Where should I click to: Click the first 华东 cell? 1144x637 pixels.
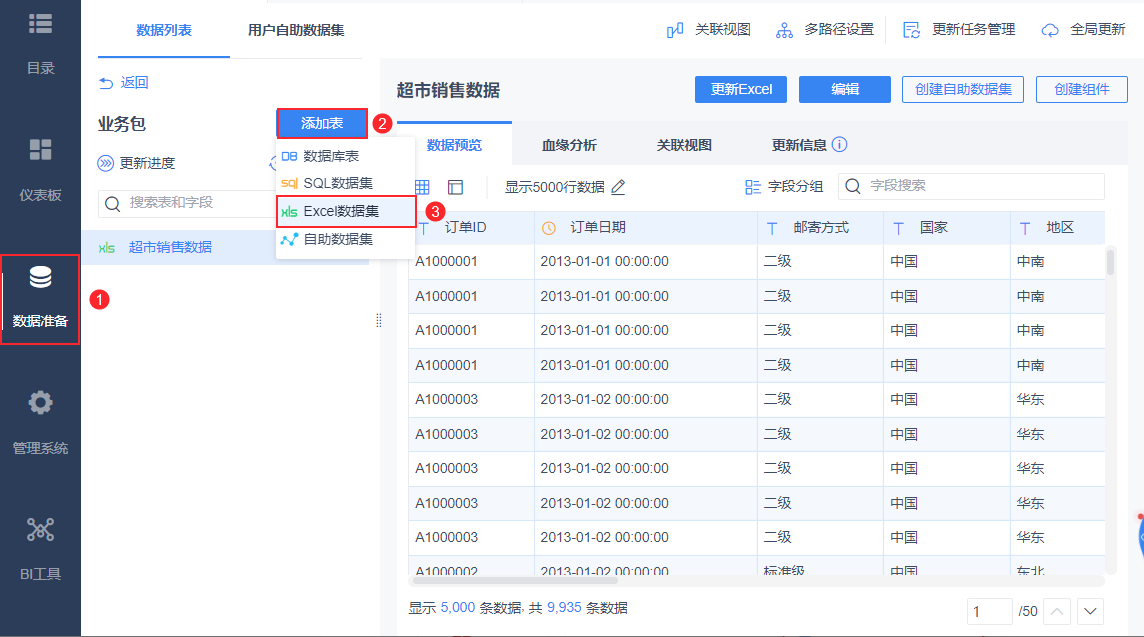click(1058, 400)
